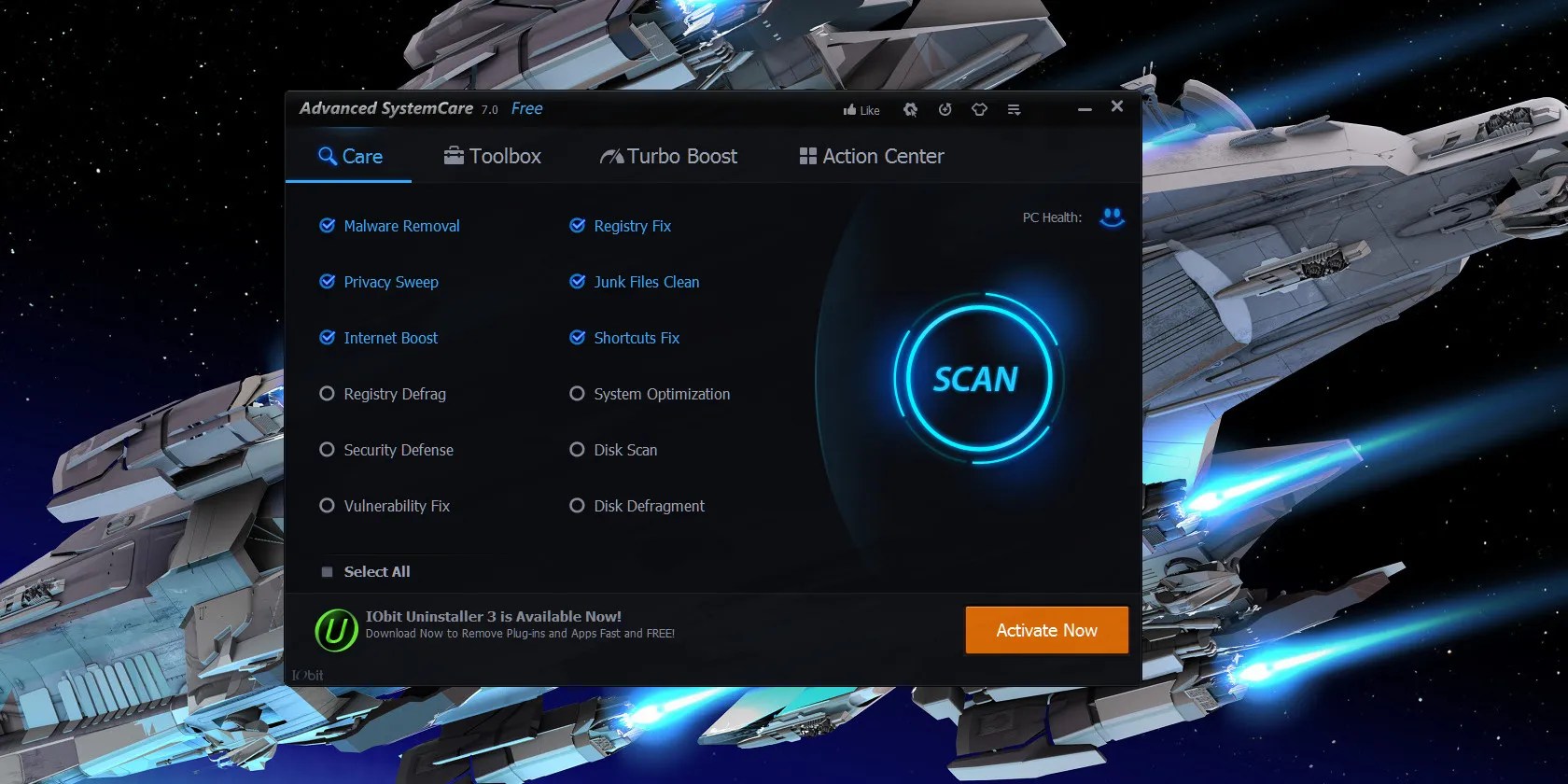The image size is (1568, 784).
Task: Open the Rescue Center restore icon
Action: [945, 109]
